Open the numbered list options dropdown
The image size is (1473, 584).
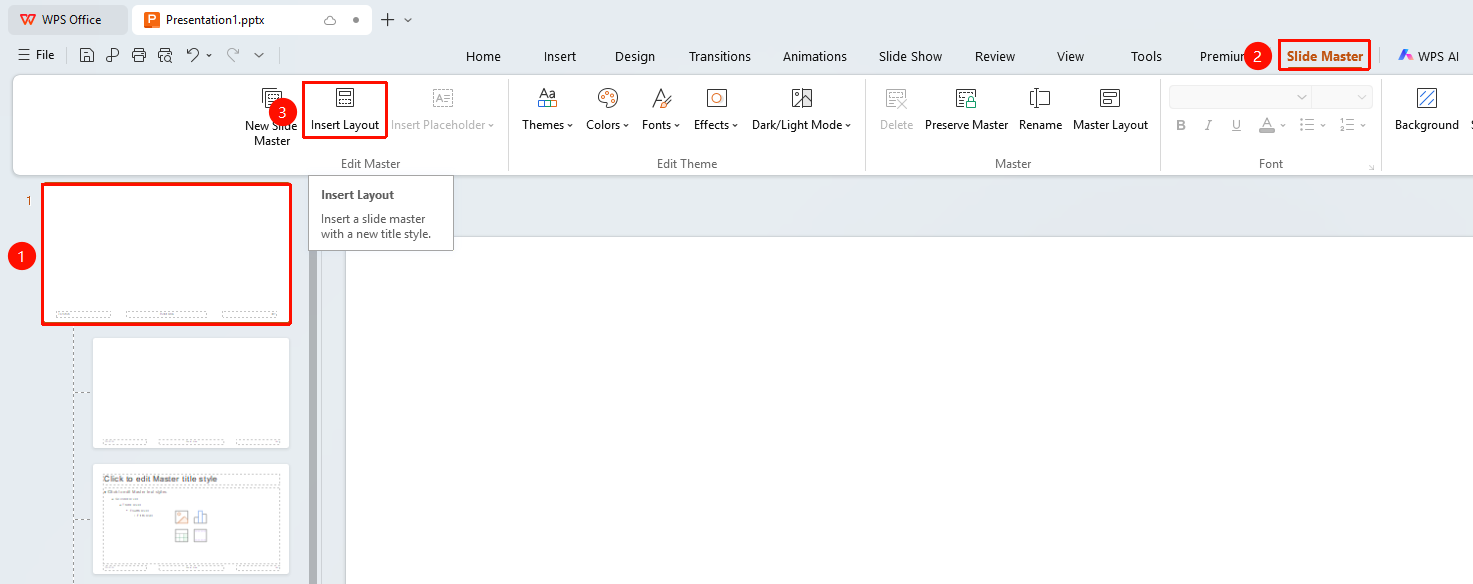click(x=1365, y=125)
